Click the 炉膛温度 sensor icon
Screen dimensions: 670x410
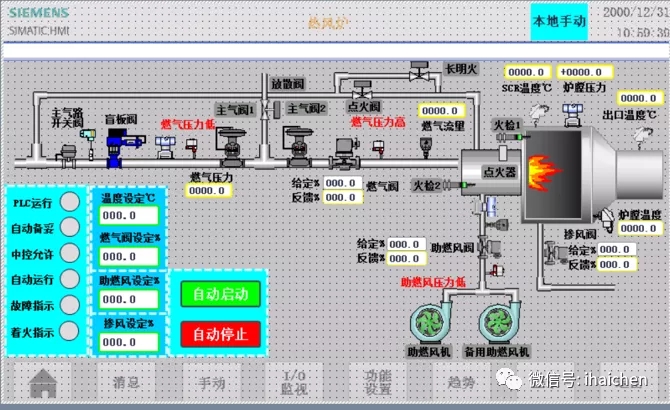pyautogui.click(x=606, y=220)
